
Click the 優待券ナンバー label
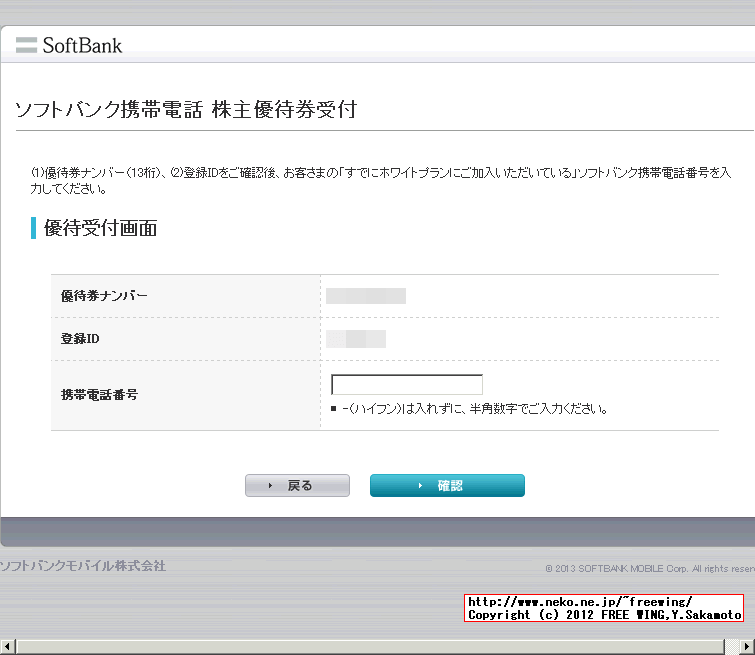click(x=104, y=296)
